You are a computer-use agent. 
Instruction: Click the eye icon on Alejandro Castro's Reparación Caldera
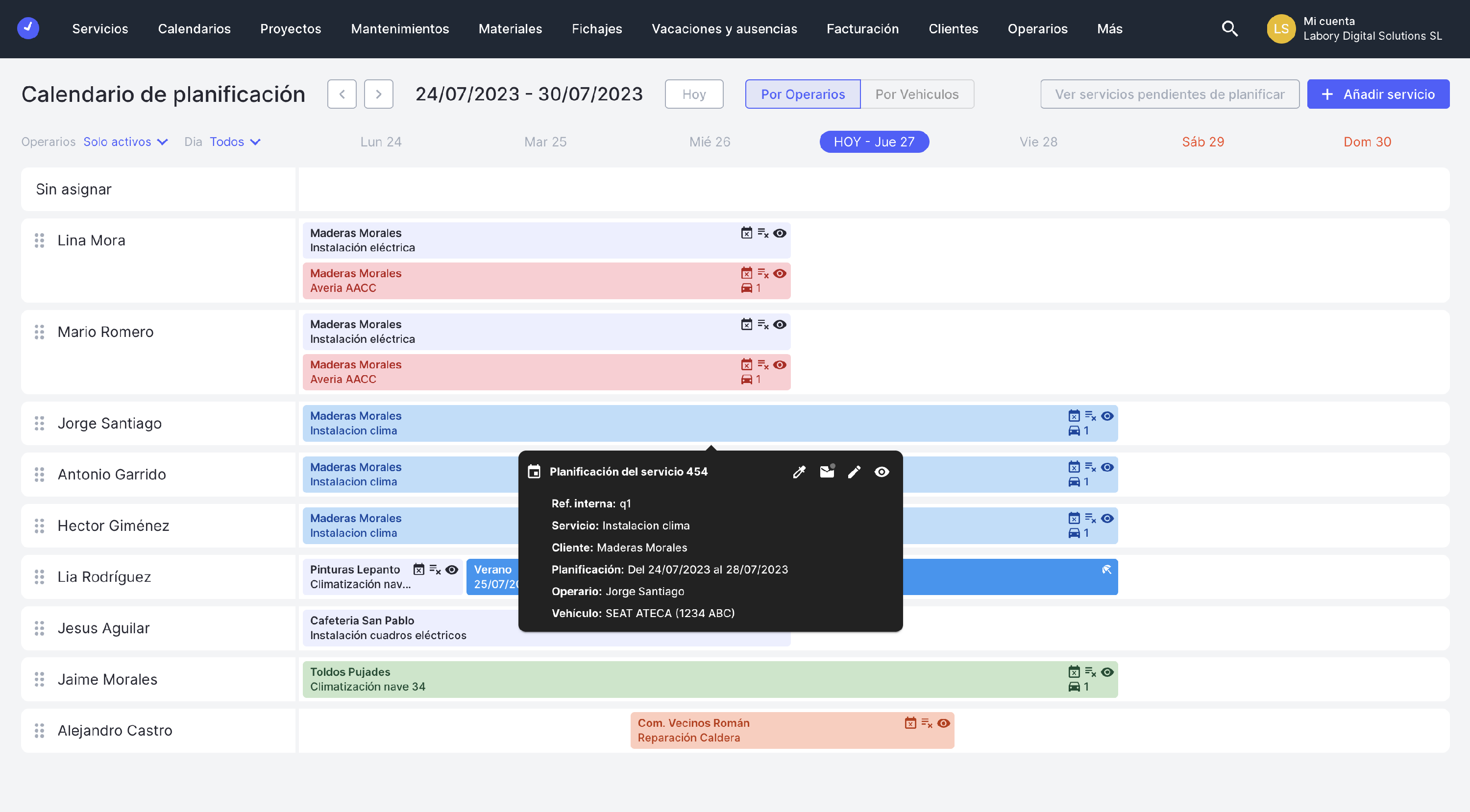(x=943, y=723)
